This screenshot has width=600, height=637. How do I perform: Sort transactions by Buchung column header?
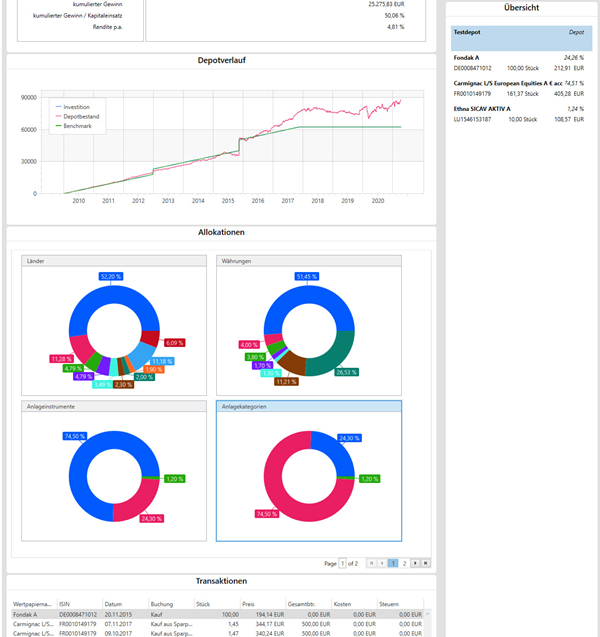pyautogui.click(x=172, y=604)
